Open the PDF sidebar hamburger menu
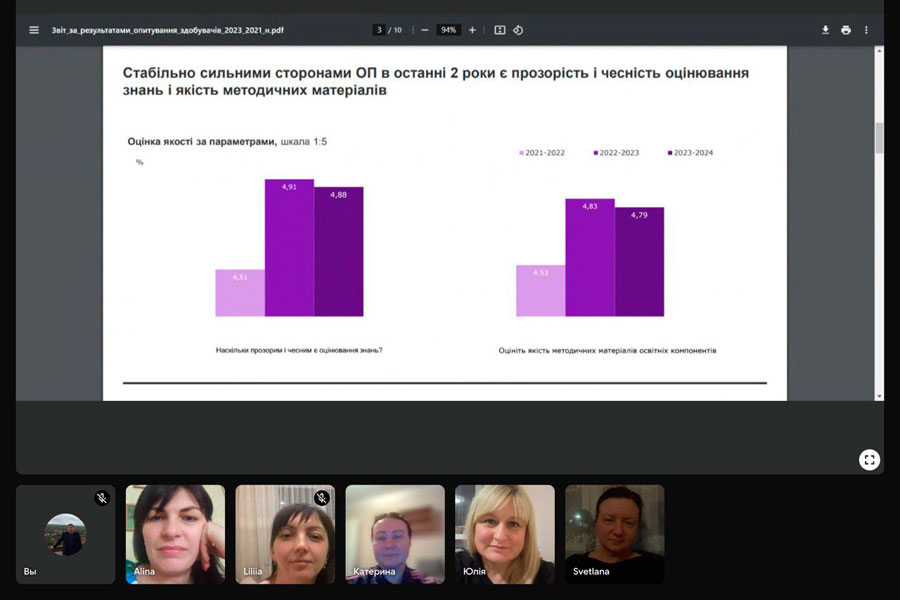This screenshot has width=900, height=600. tap(34, 30)
